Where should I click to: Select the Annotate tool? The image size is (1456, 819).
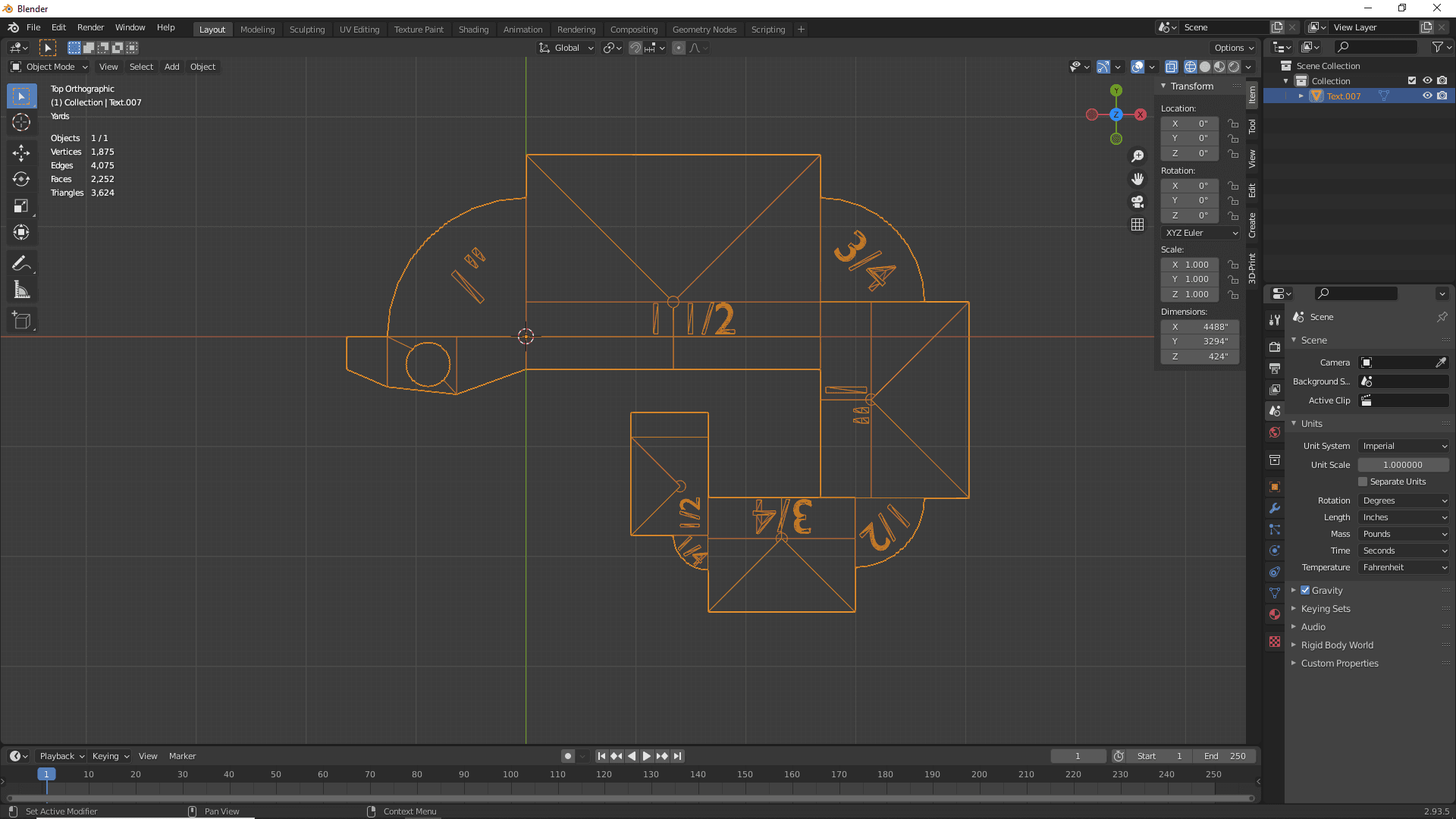coord(21,263)
